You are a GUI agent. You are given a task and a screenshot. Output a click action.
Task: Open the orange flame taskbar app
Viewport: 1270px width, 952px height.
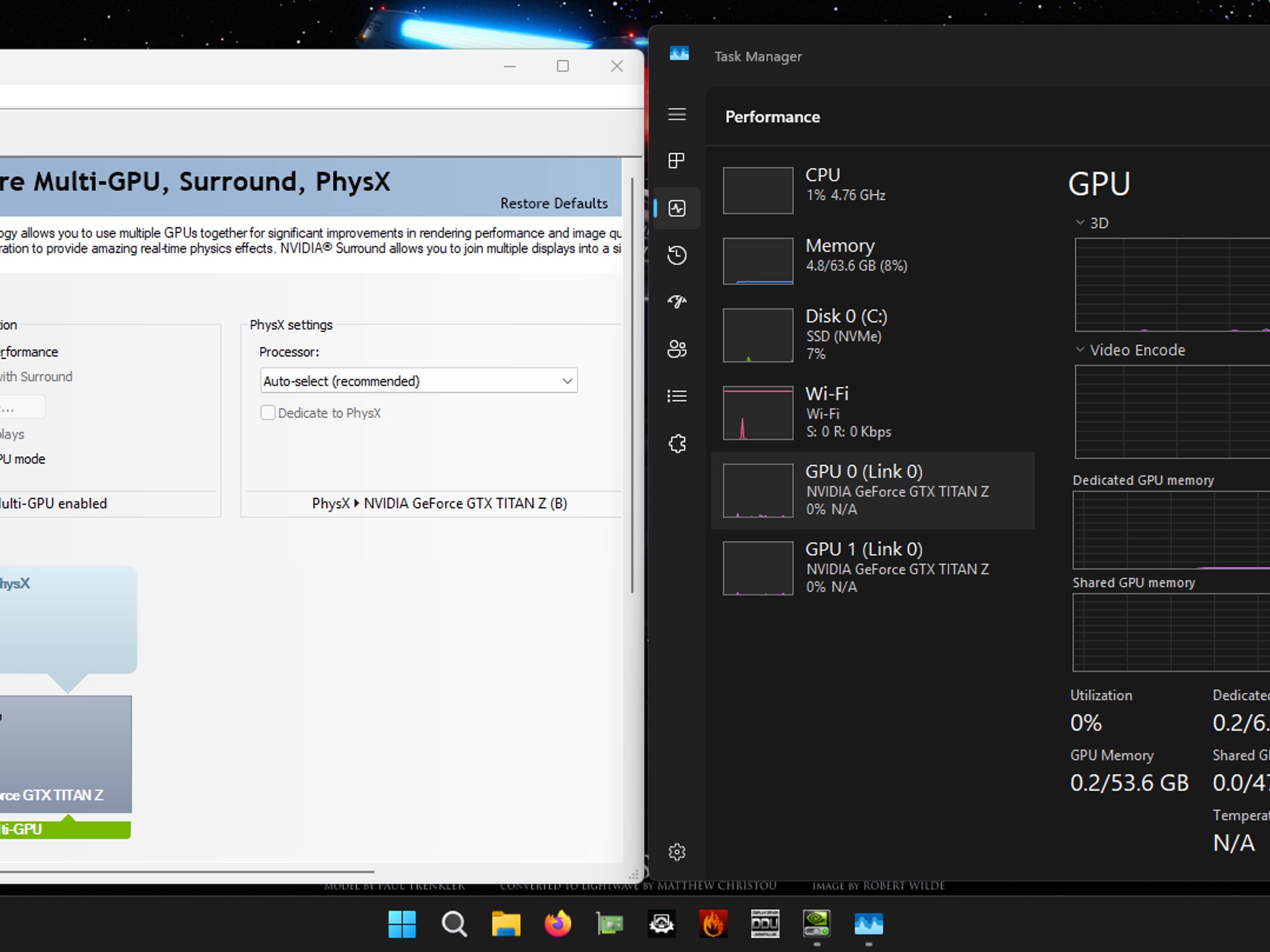pos(713,924)
